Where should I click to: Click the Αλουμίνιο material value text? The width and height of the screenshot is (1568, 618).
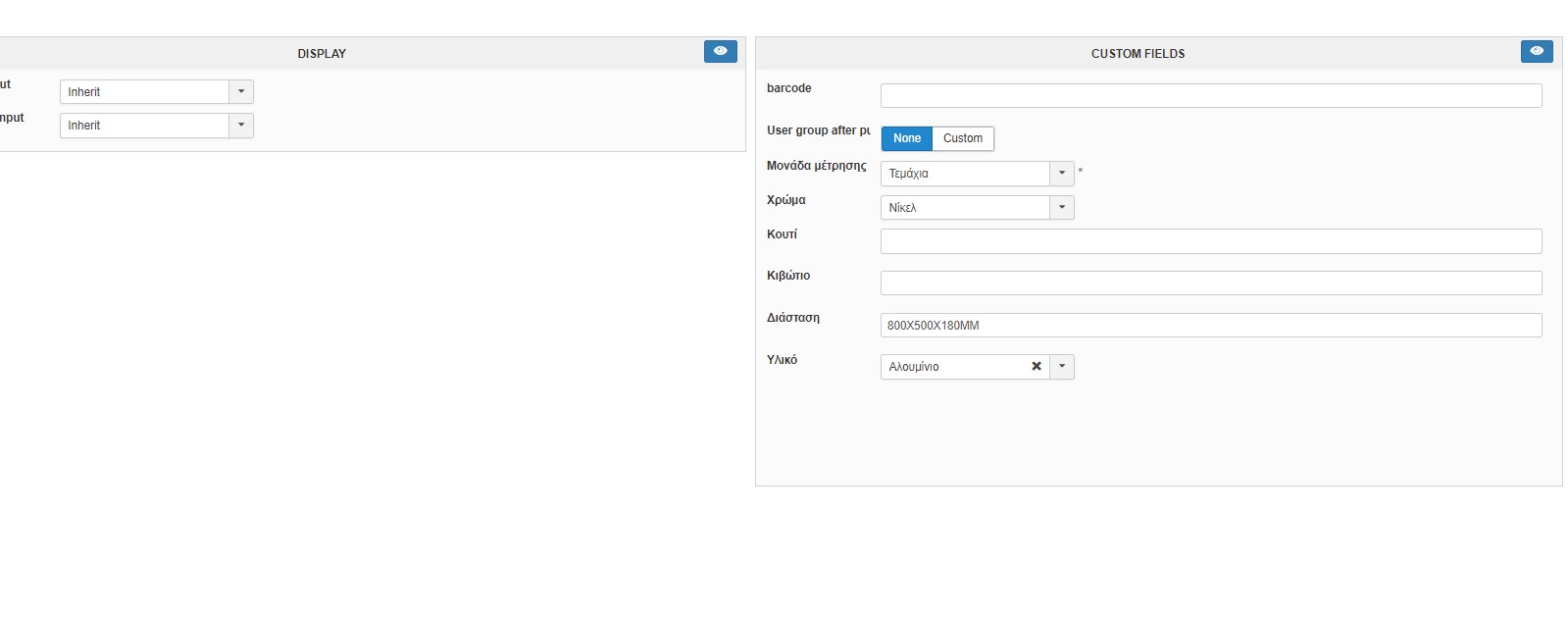pos(914,367)
